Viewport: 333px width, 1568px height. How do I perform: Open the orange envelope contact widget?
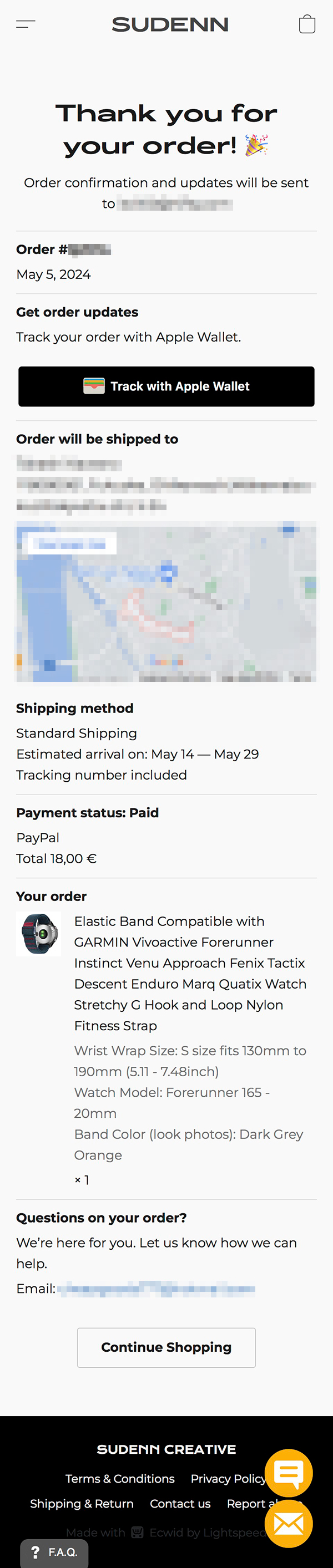(x=289, y=1524)
